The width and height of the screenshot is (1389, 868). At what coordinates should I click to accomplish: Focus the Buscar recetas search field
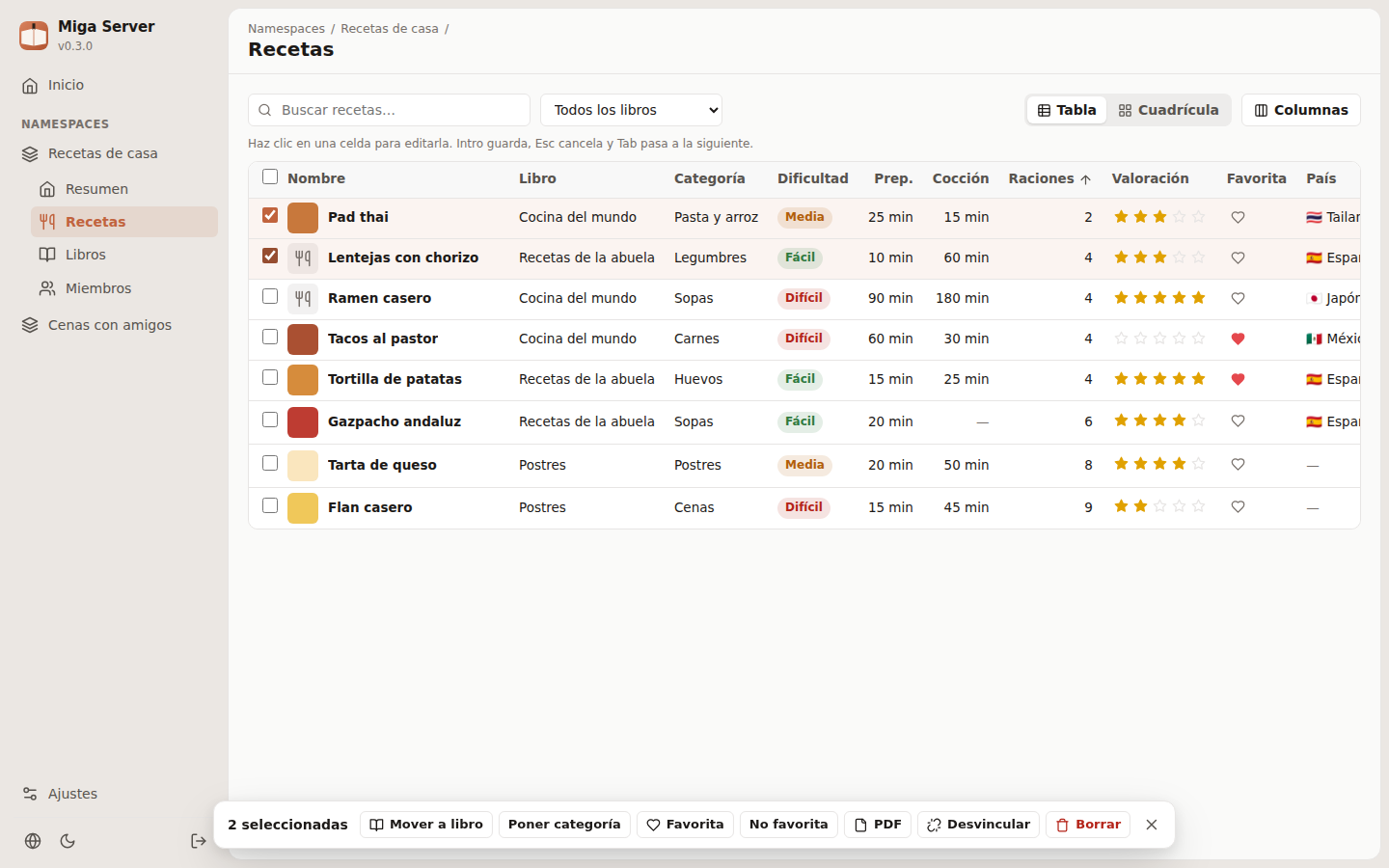(389, 110)
